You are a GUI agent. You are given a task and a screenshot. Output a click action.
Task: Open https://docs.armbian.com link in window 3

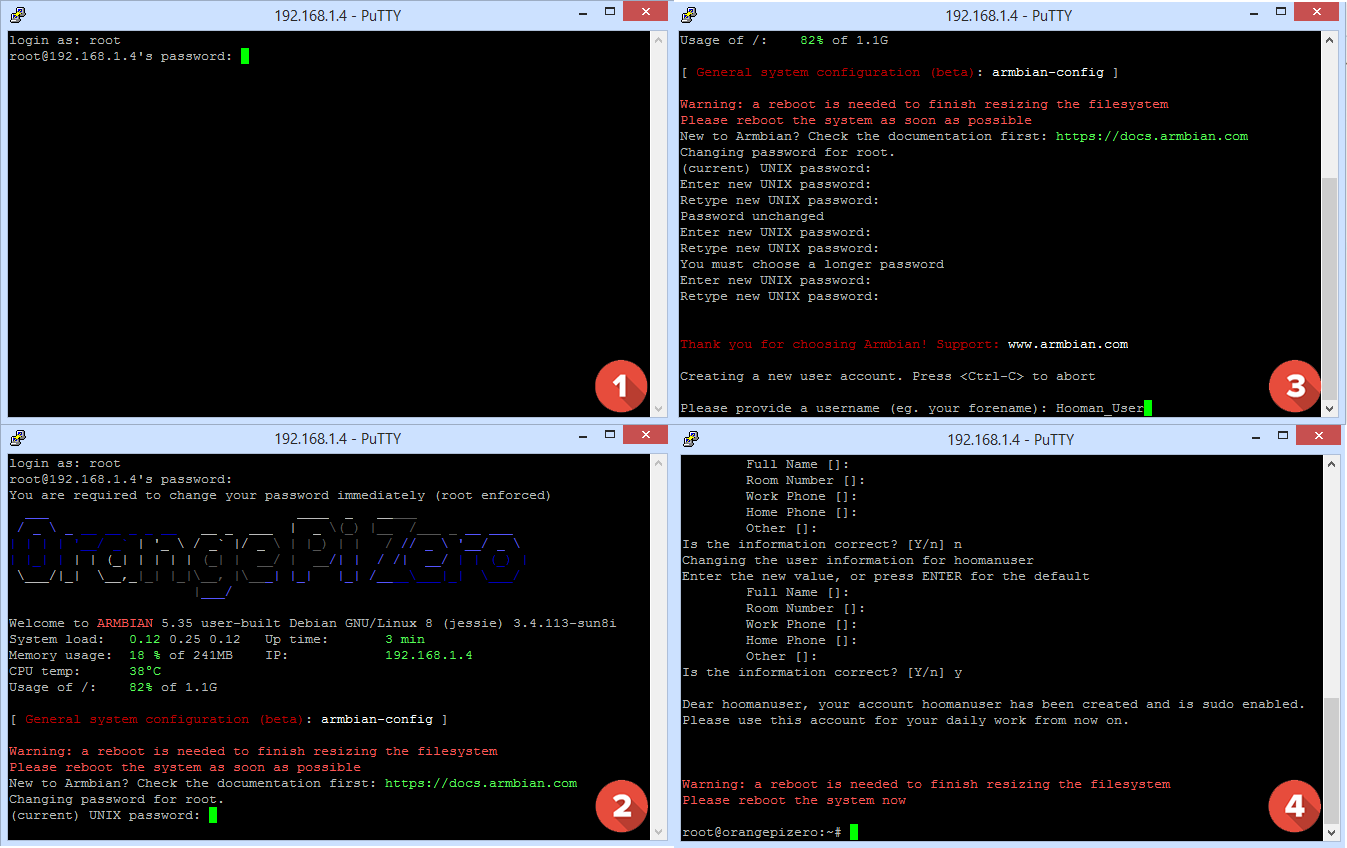[x=1151, y=136]
